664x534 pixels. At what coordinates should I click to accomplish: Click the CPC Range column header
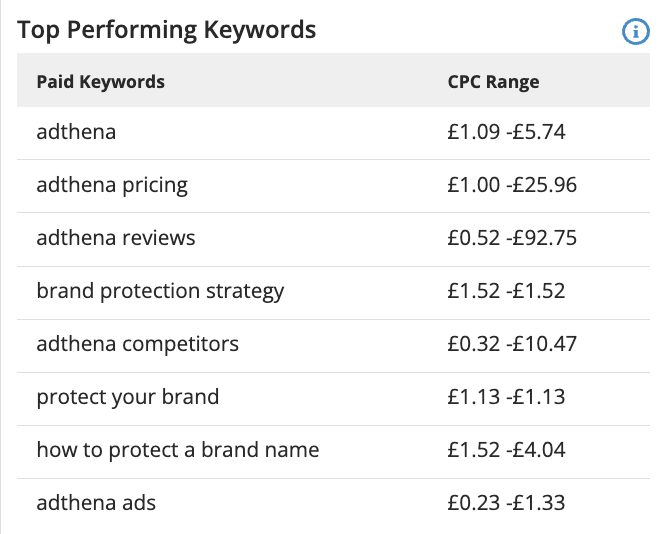coord(493,82)
